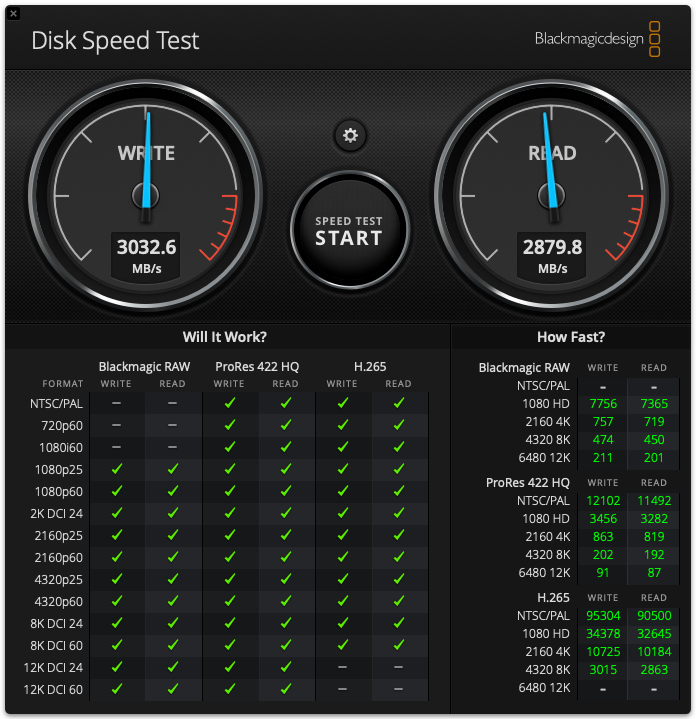
Task: Click the 12K DCI 60 format label
Action: pos(53,690)
